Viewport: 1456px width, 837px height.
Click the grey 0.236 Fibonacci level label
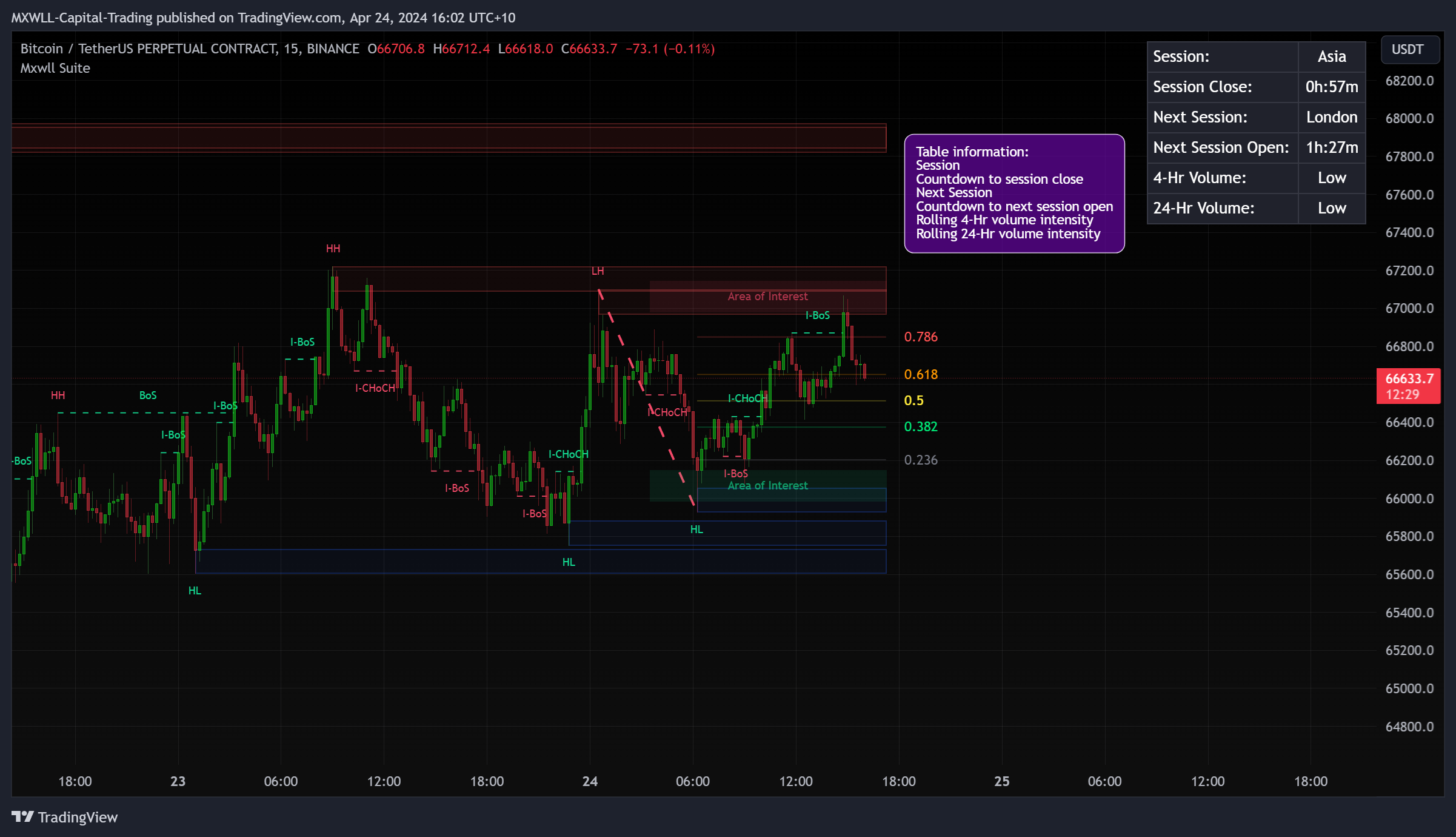pyautogui.click(x=921, y=460)
